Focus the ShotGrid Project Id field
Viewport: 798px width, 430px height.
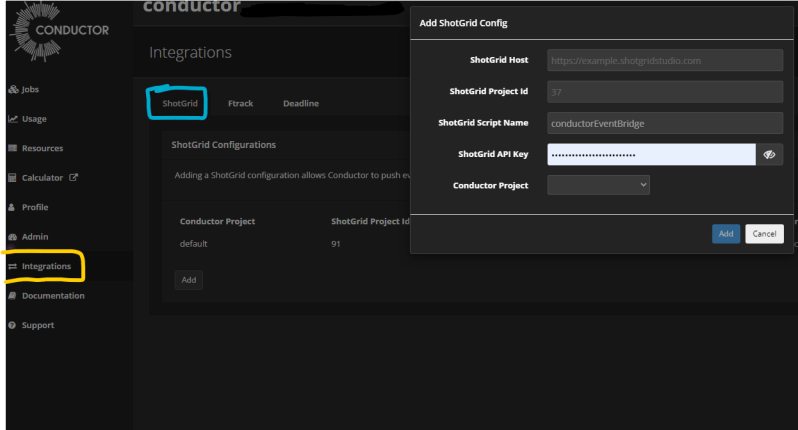click(x=665, y=92)
